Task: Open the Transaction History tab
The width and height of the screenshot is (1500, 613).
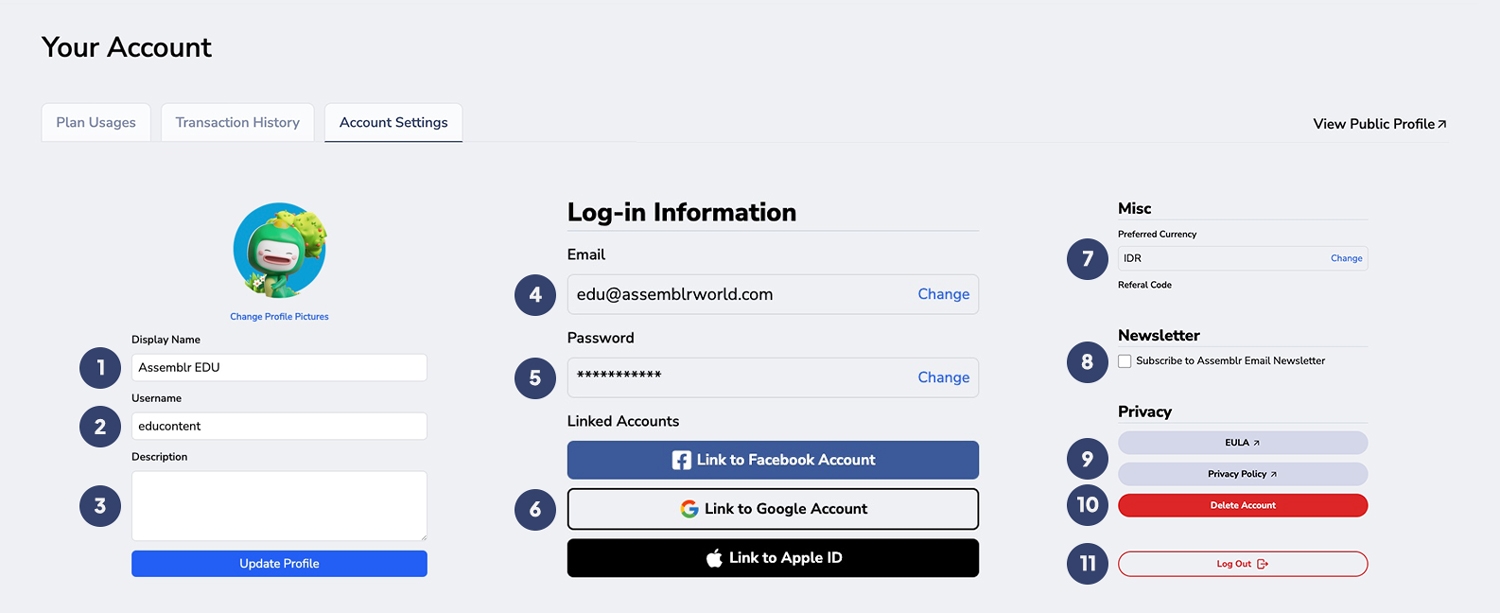Action: point(238,123)
